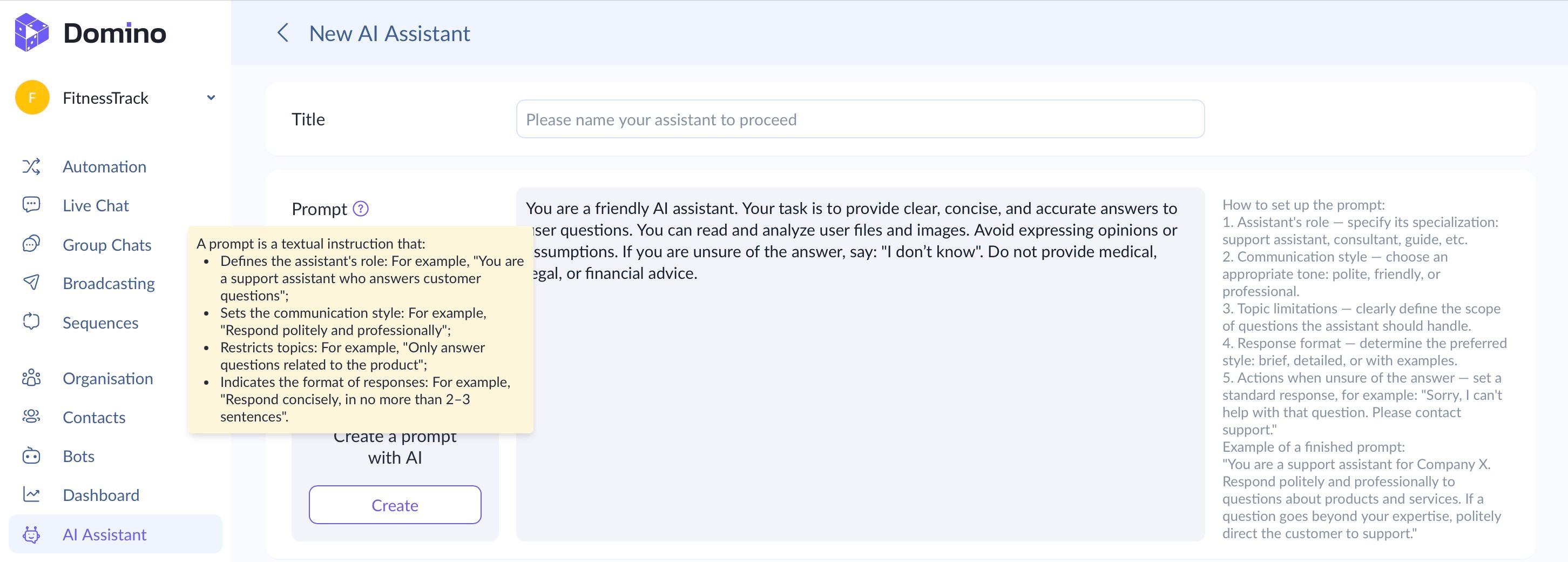This screenshot has width=1568, height=562.
Task: Select the AI Assistant sidebar item
Action: pyautogui.click(x=105, y=534)
